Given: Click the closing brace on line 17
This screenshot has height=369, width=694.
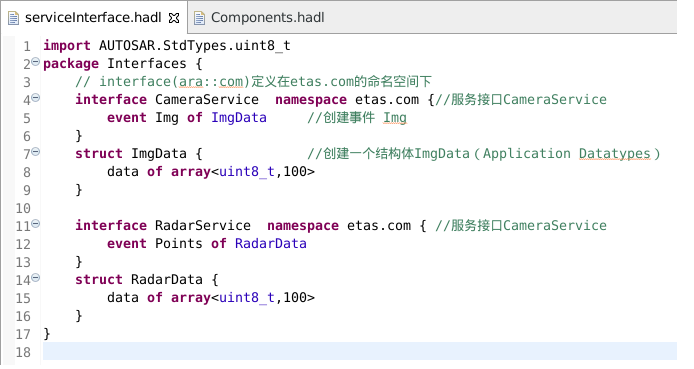Looking at the screenshot, I should (46, 334).
